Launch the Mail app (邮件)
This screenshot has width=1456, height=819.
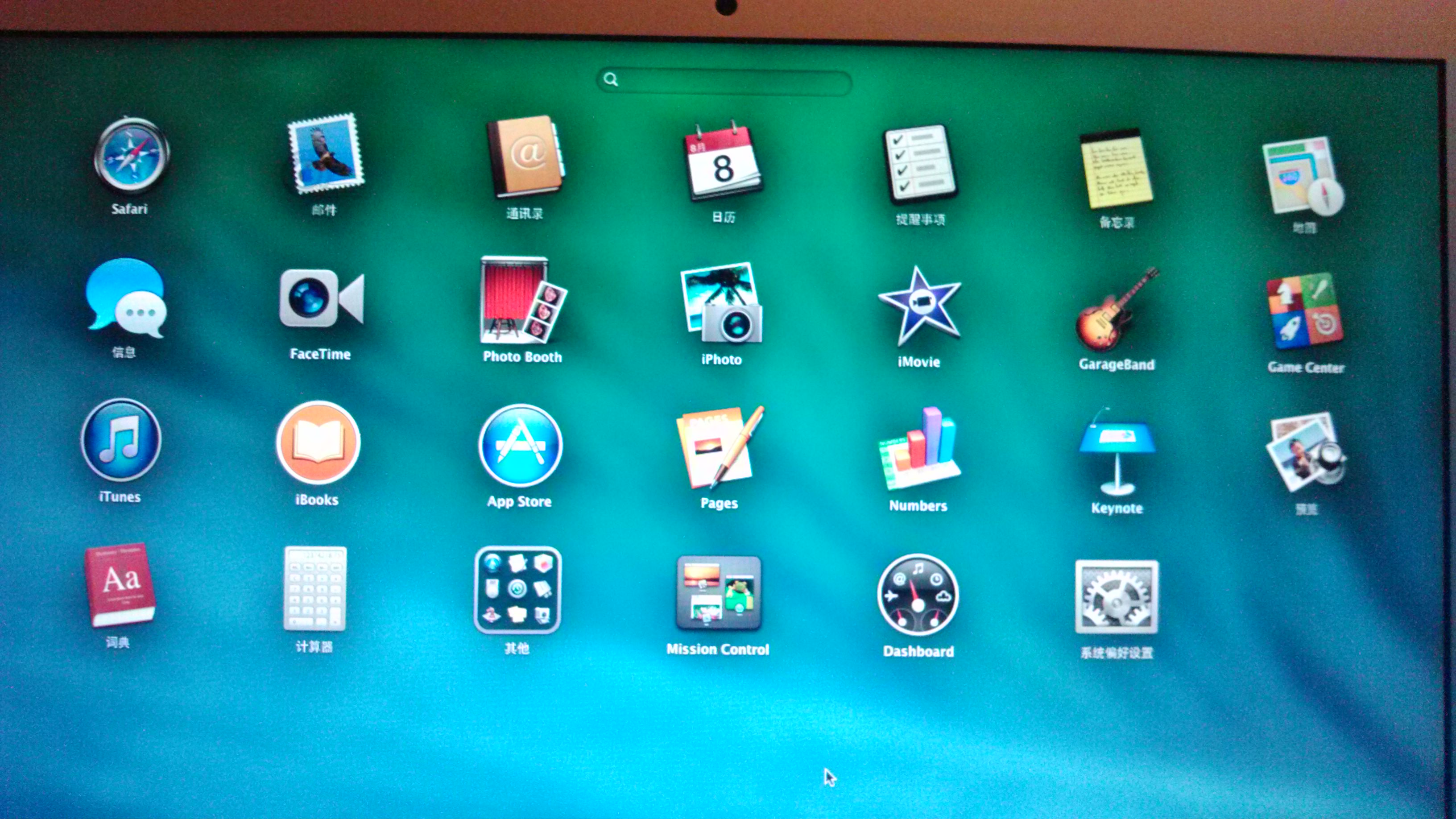(x=326, y=153)
